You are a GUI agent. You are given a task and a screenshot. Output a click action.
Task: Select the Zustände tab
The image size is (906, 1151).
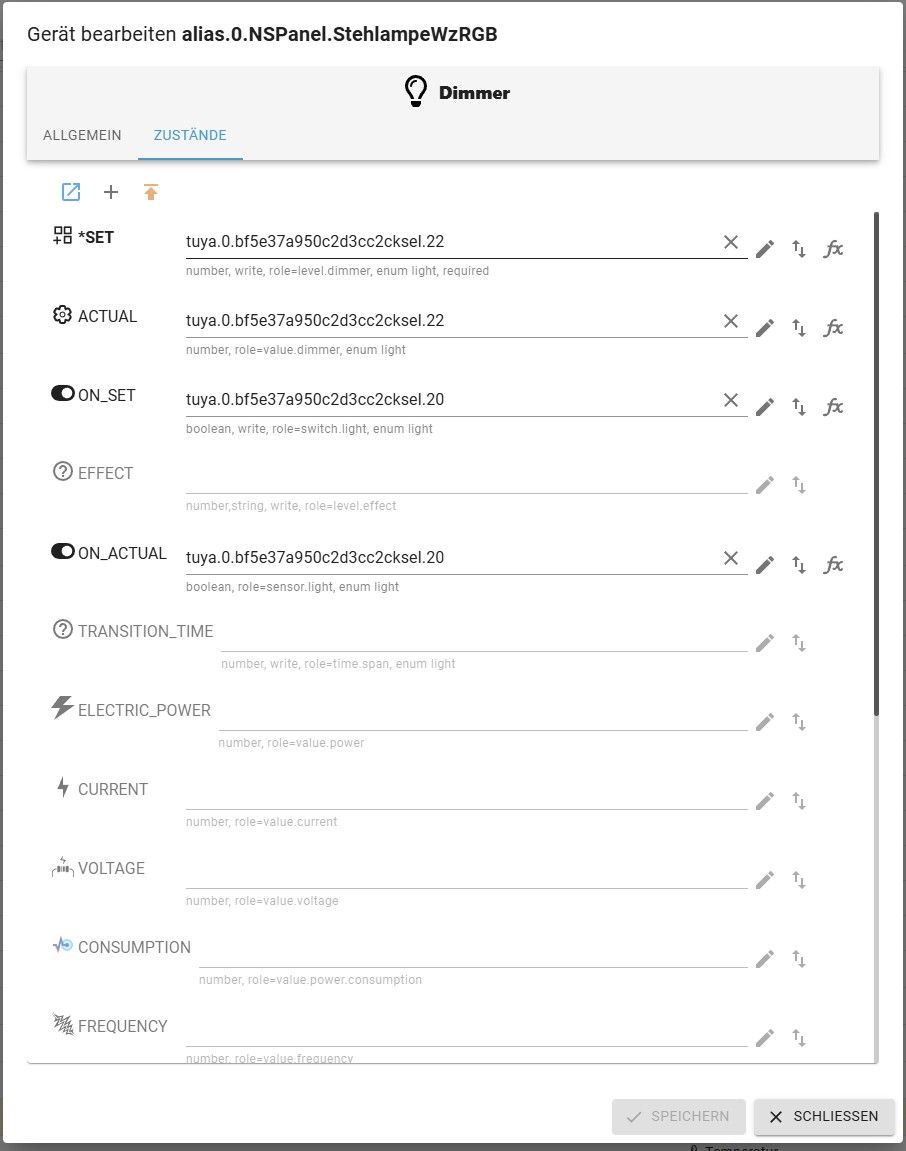click(190, 135)
